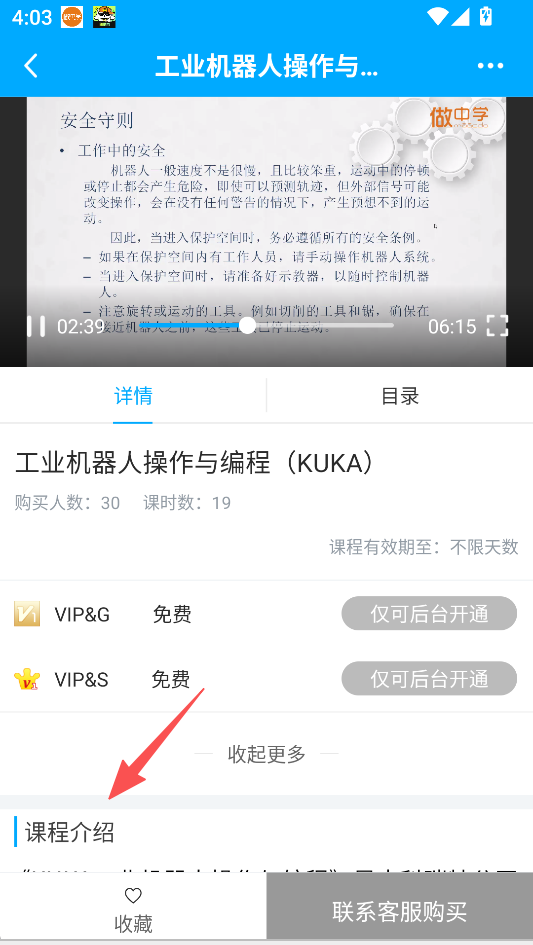Click the crown VIP&S badge icon
Image resolution: width=533 pixels, height=945 pixels.
pos(27,679)
